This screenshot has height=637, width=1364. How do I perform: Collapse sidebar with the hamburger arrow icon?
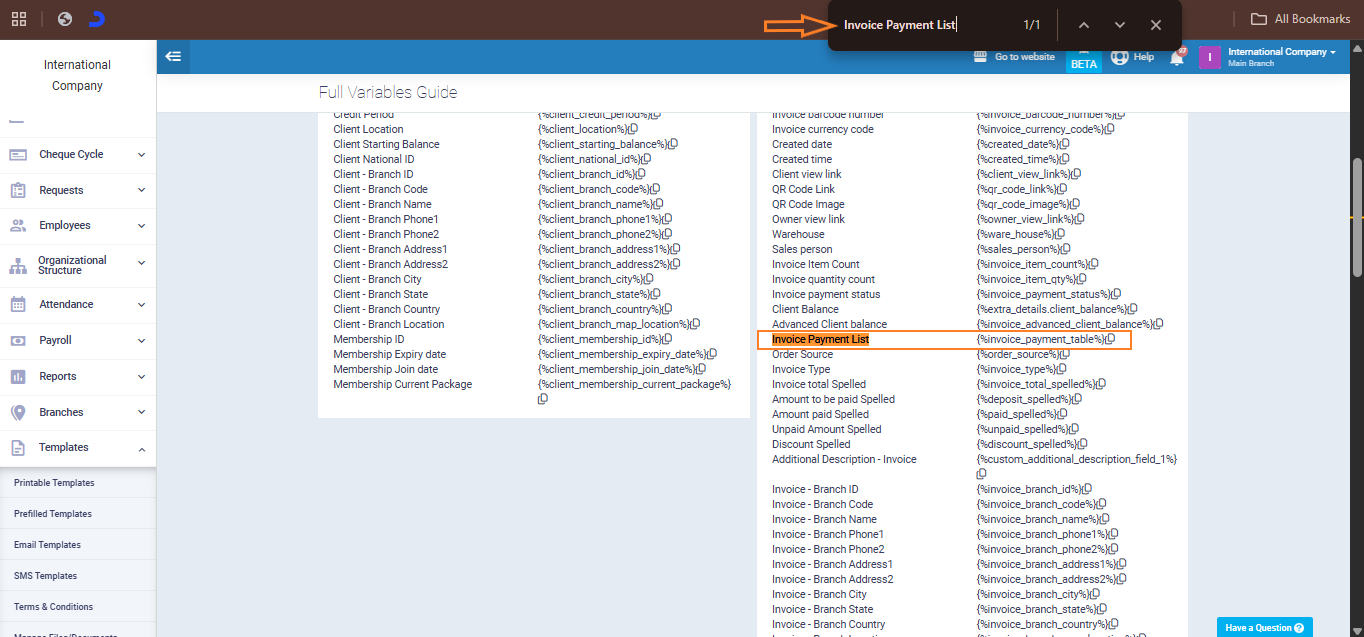tap(173, 57)
